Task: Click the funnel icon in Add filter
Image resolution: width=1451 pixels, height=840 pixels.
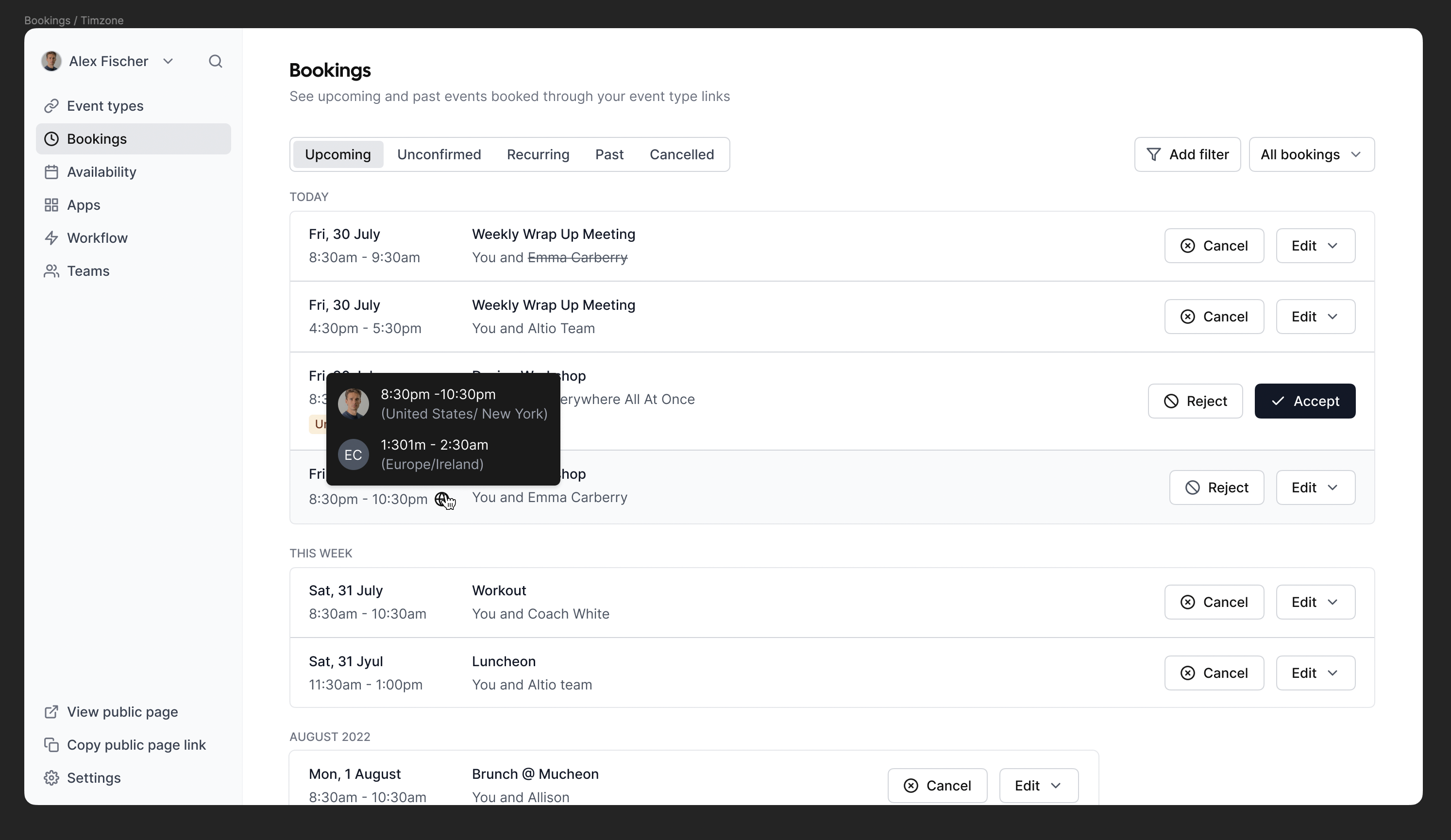Action: point(1154,154)
